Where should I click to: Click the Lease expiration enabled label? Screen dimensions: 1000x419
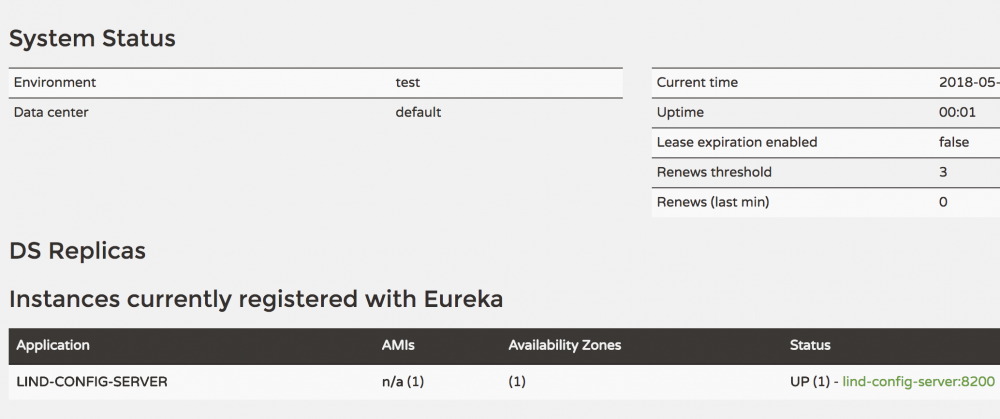click(737, 143)
